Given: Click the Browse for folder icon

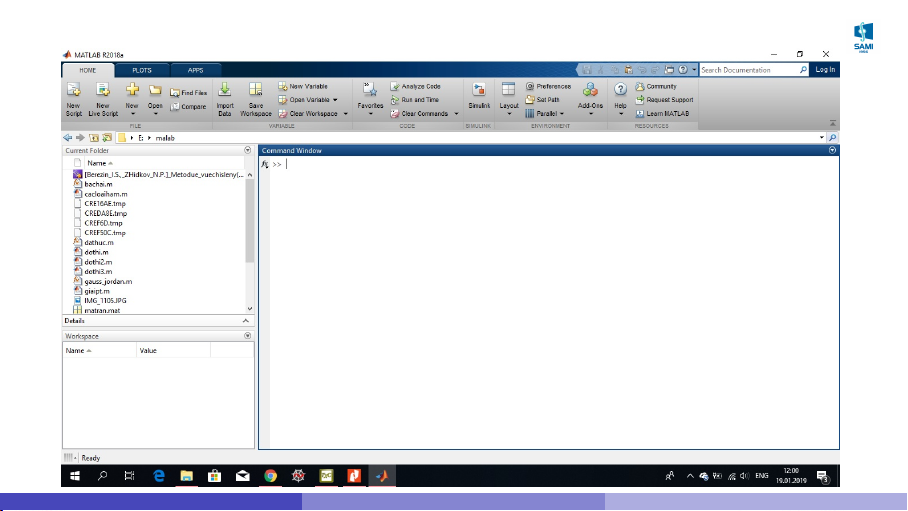Looking at the screenshot, I should (107, 138).
